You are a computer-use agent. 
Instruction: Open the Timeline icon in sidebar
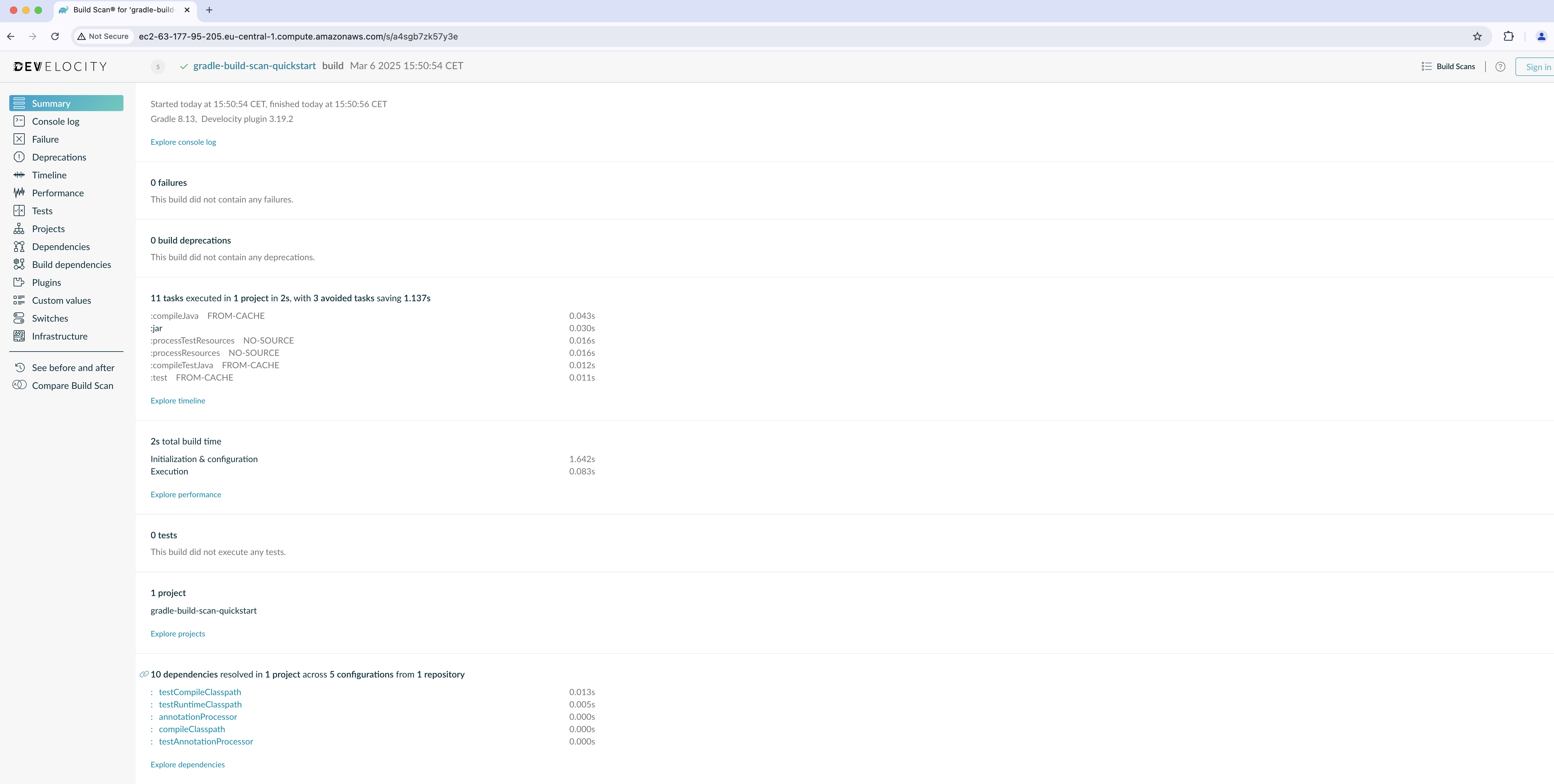tap(19, 175)
